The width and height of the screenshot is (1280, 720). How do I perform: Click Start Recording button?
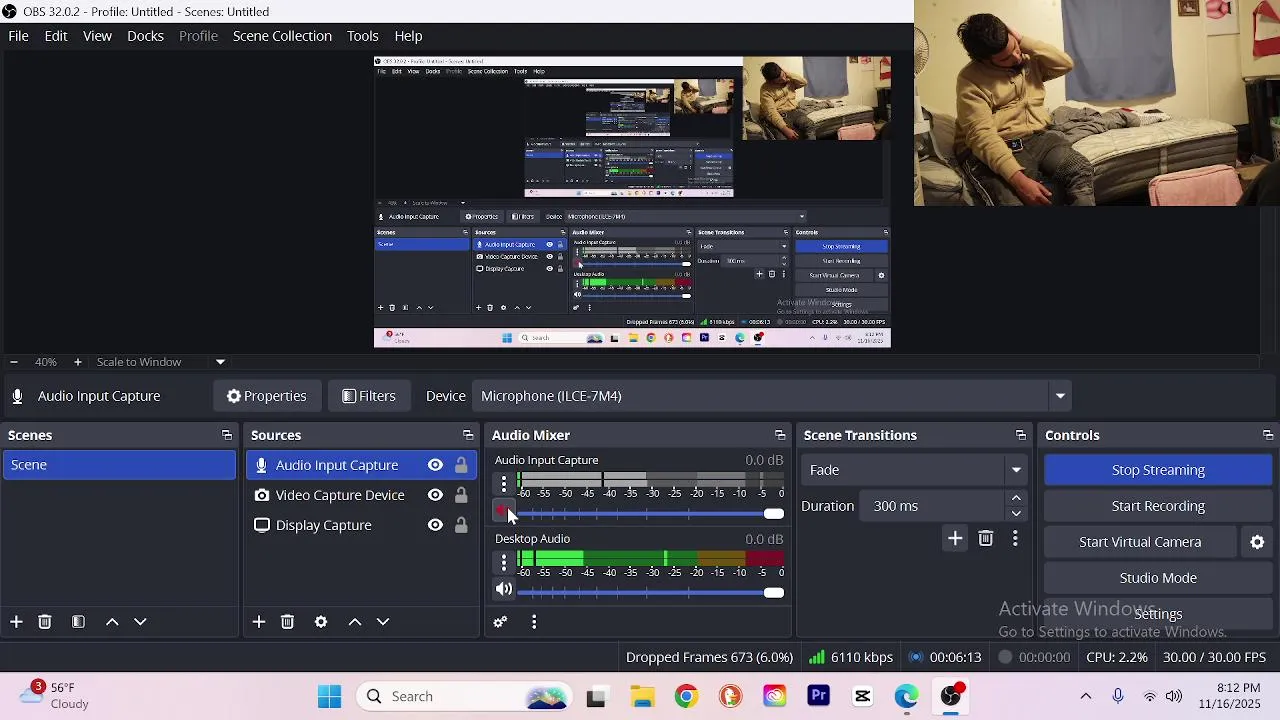pos(1158,506)
